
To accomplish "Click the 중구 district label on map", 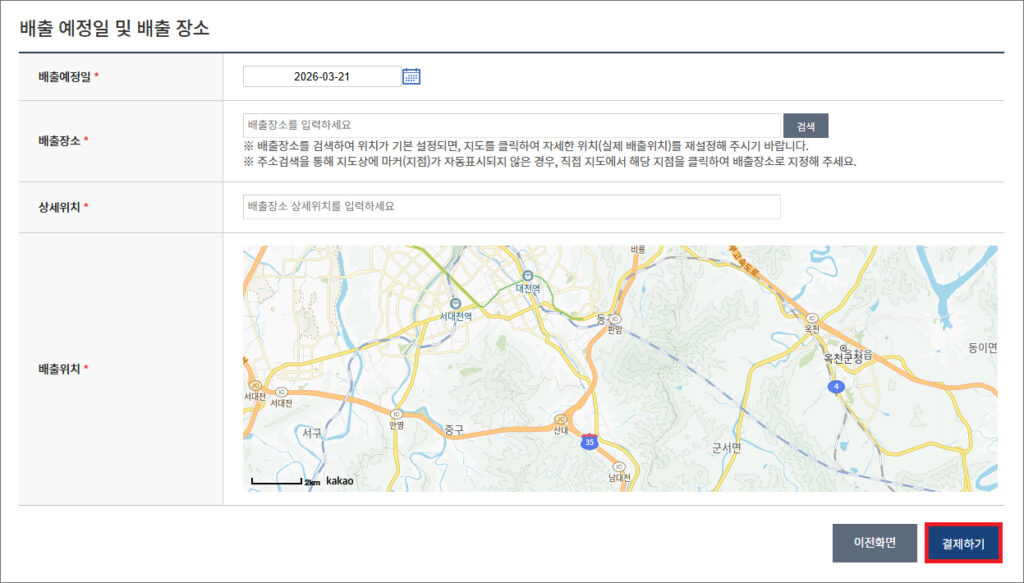I will [x=454, y=430].
